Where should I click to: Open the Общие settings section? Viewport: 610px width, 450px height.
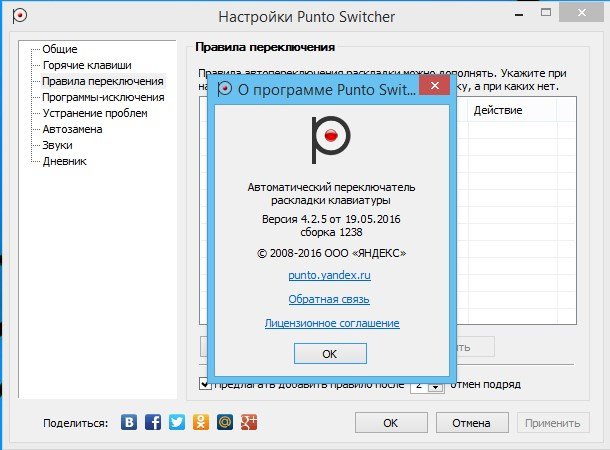click(x=60, y=49)
